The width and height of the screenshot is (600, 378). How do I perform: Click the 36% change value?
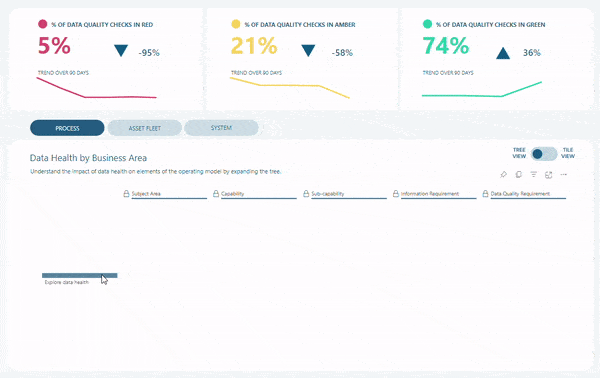pos(532,53)
